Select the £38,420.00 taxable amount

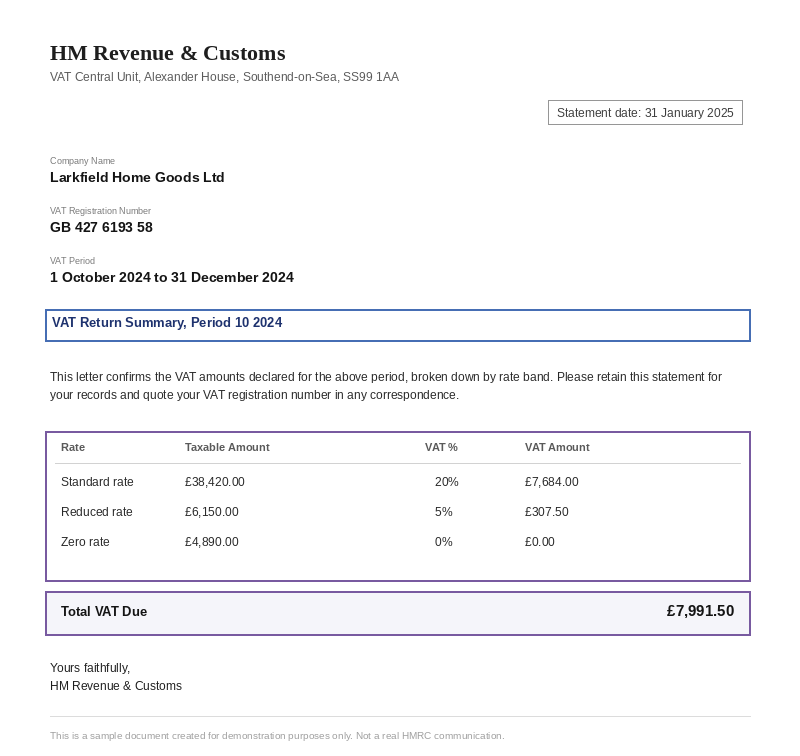214,482
